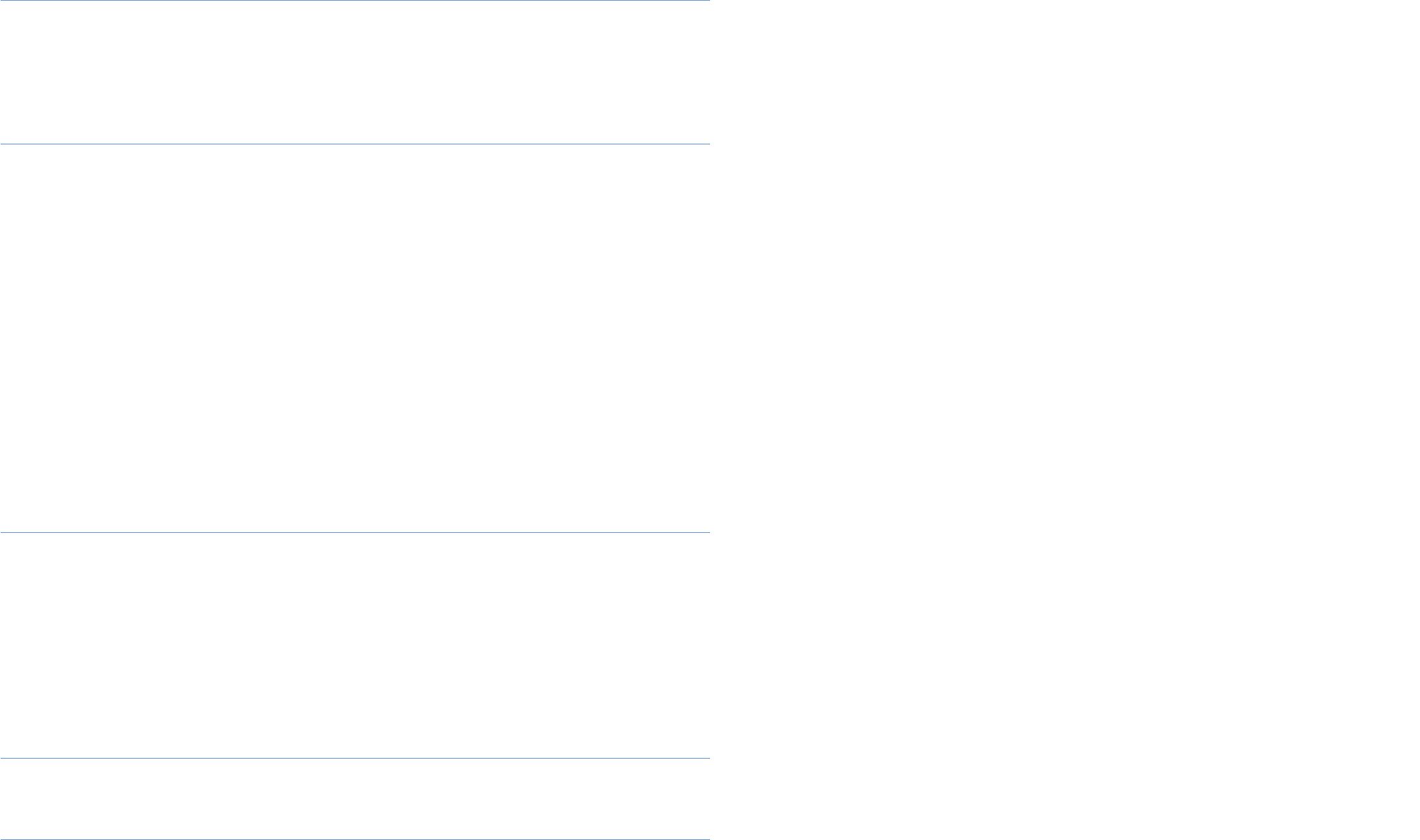1420x840 pixels.
Task: Click the blank section above the second divider
Action: click(x=355, y=72)
